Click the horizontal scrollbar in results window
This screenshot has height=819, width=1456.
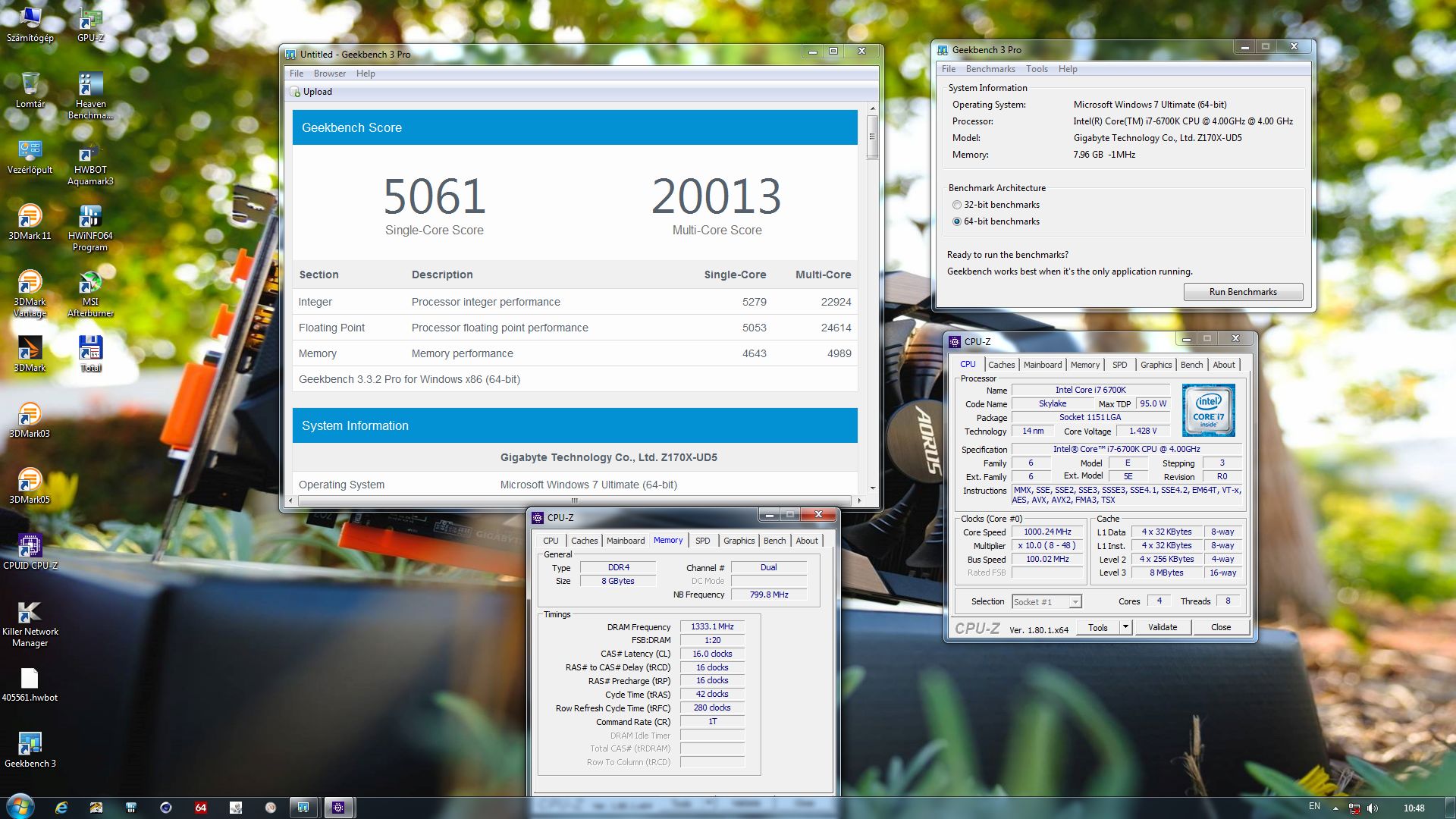pos(575,500)
